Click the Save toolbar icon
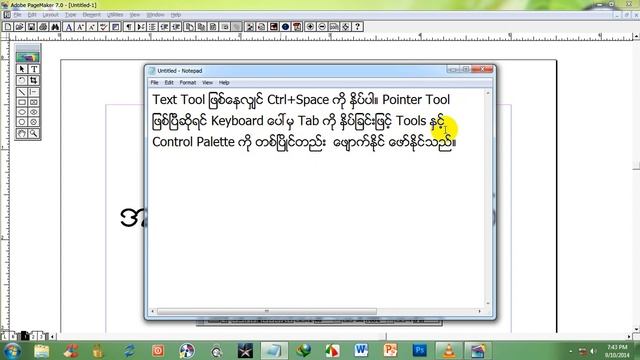640x360 pixels. (x=31, y=27)
